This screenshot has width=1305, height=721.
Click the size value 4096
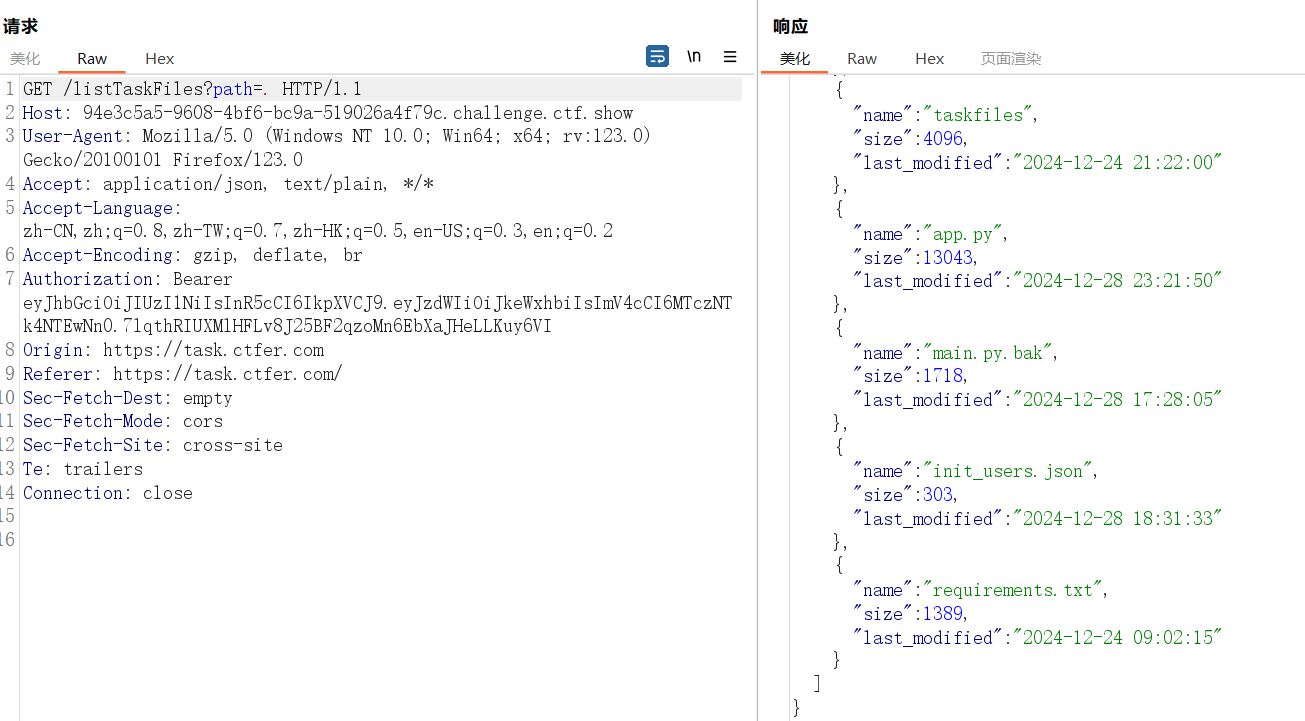pyautogui.click(x=943, y=139)
